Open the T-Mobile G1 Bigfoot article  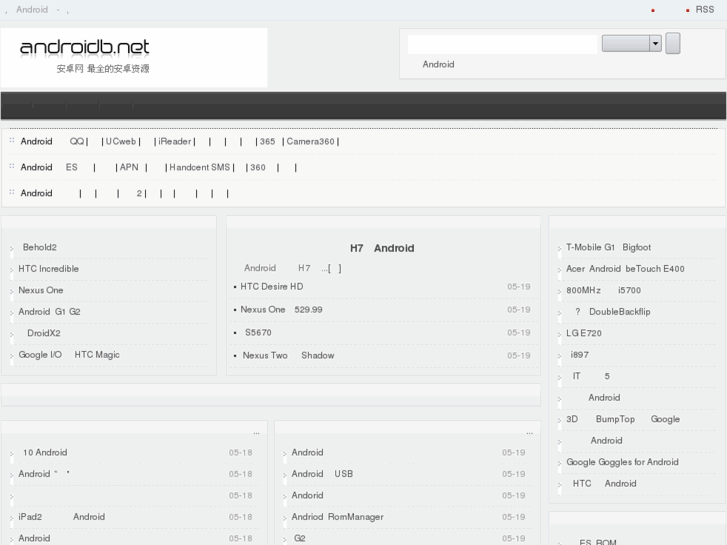tap(608, 247)
